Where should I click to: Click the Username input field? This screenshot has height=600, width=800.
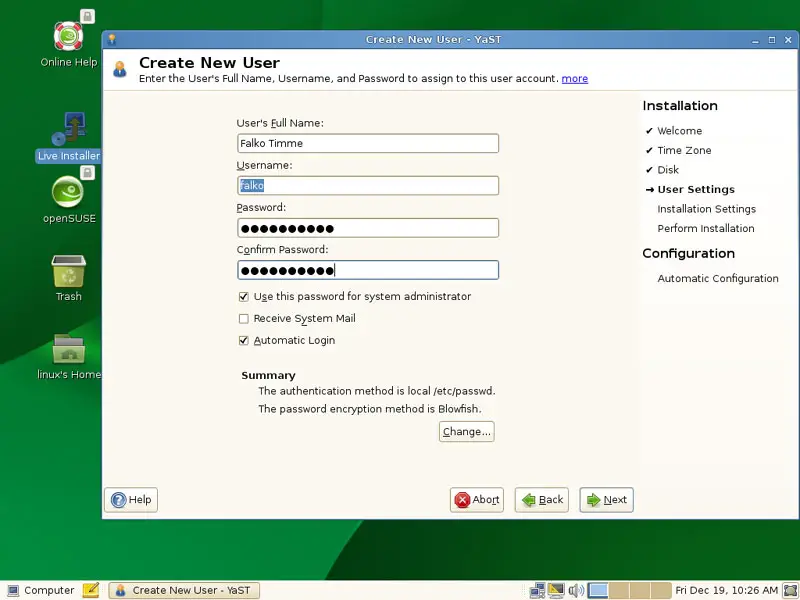[368, 186]
